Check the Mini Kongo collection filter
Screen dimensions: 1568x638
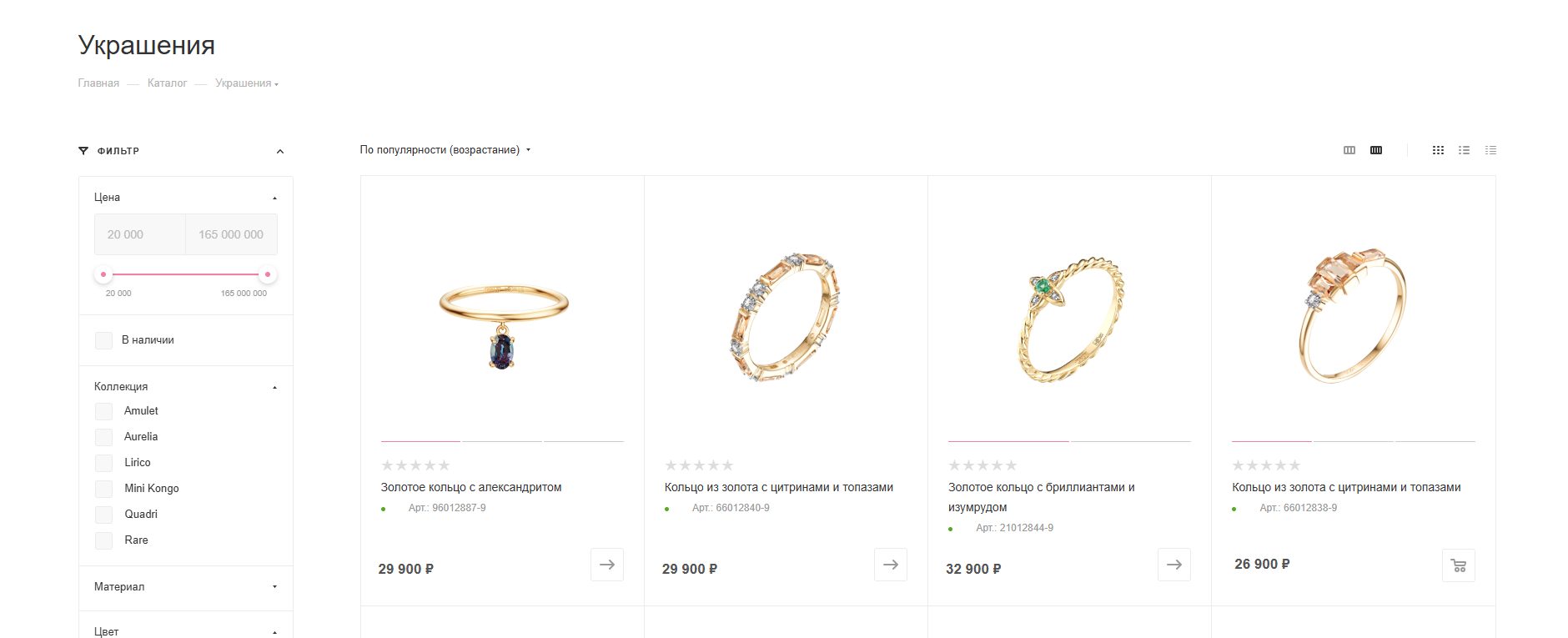pyautogui.click(x=103, y=489)
